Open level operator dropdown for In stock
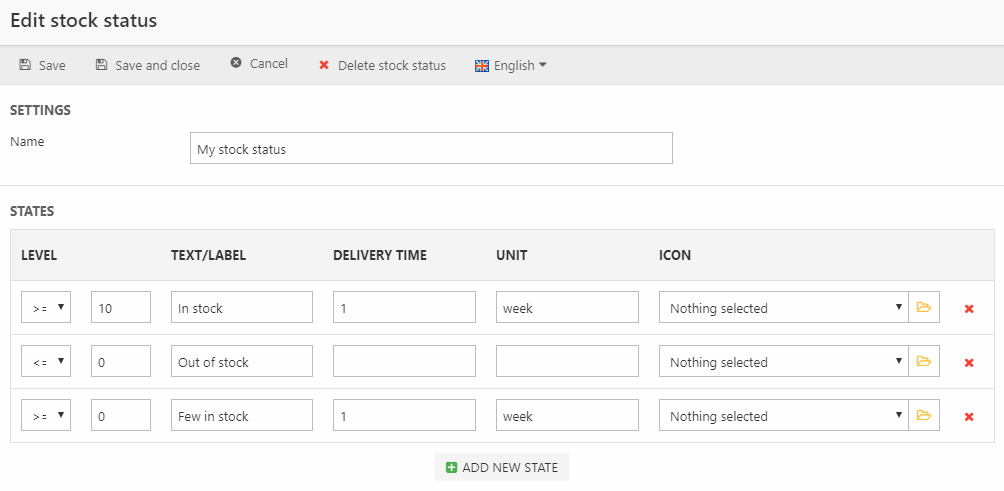The height and width of the screenshot is (491, 1004). (x=46, y=308)
